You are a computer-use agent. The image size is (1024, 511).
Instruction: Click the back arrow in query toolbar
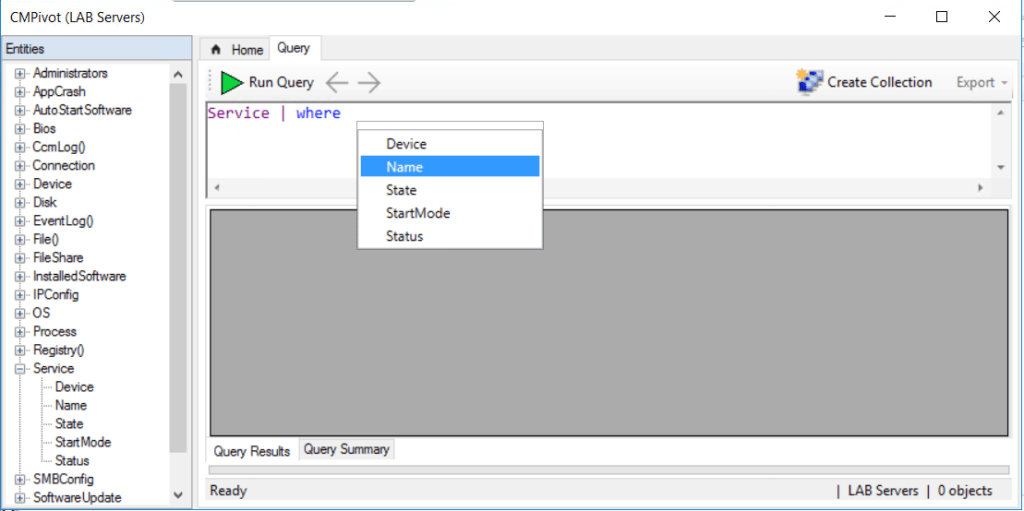[338, 83]
